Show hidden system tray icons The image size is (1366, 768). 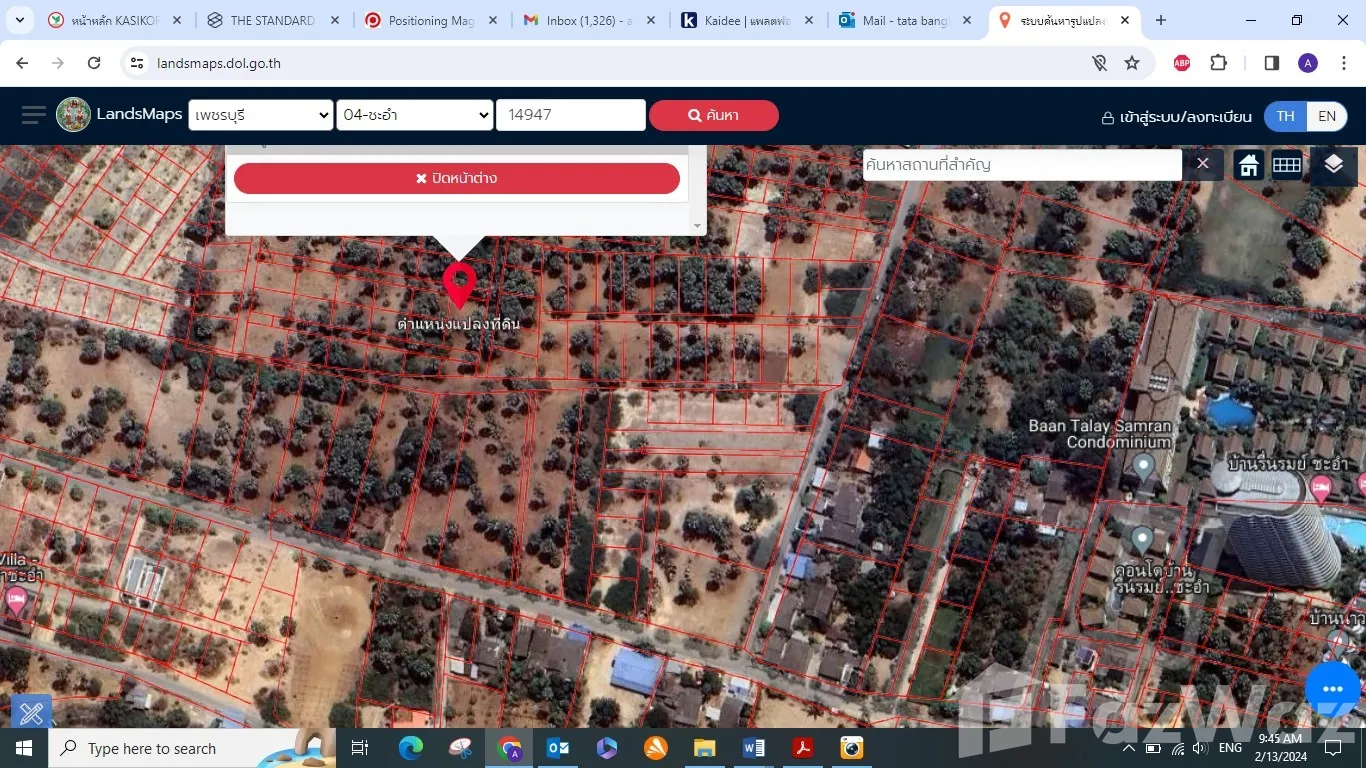tap(1129, 748)
